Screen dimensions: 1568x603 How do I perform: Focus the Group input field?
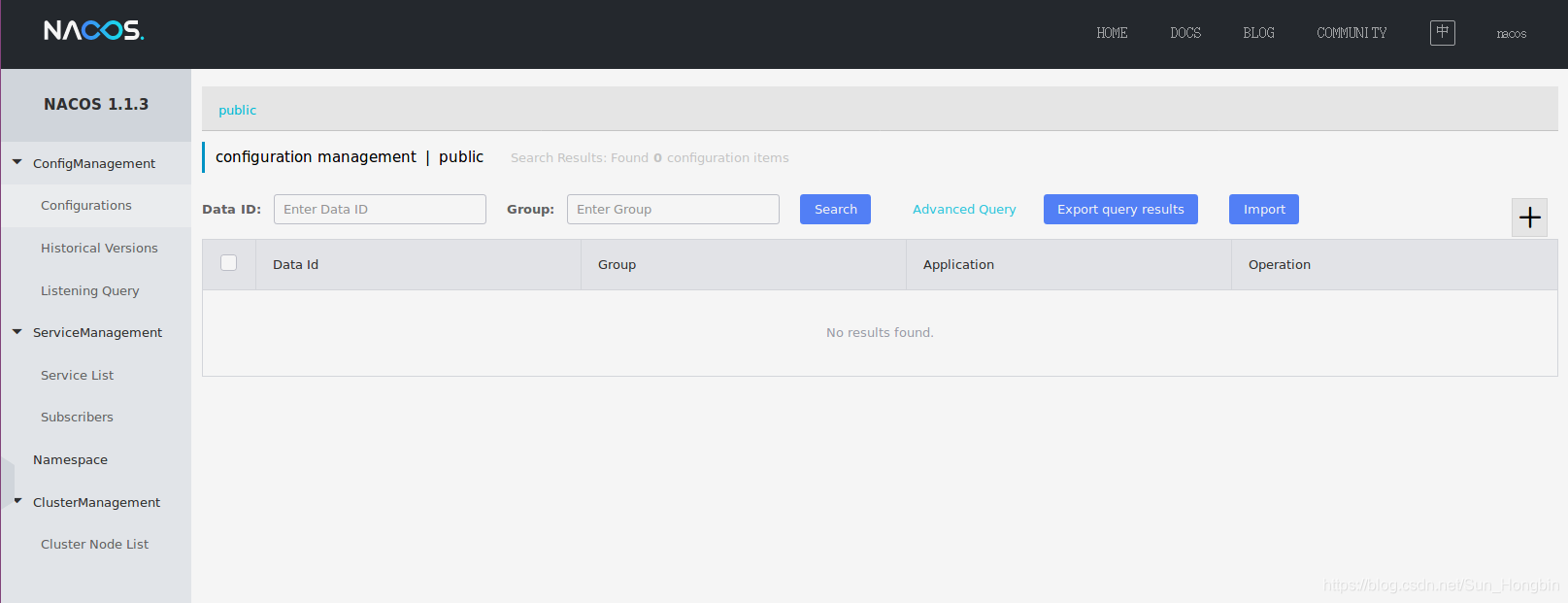[673, 210]
